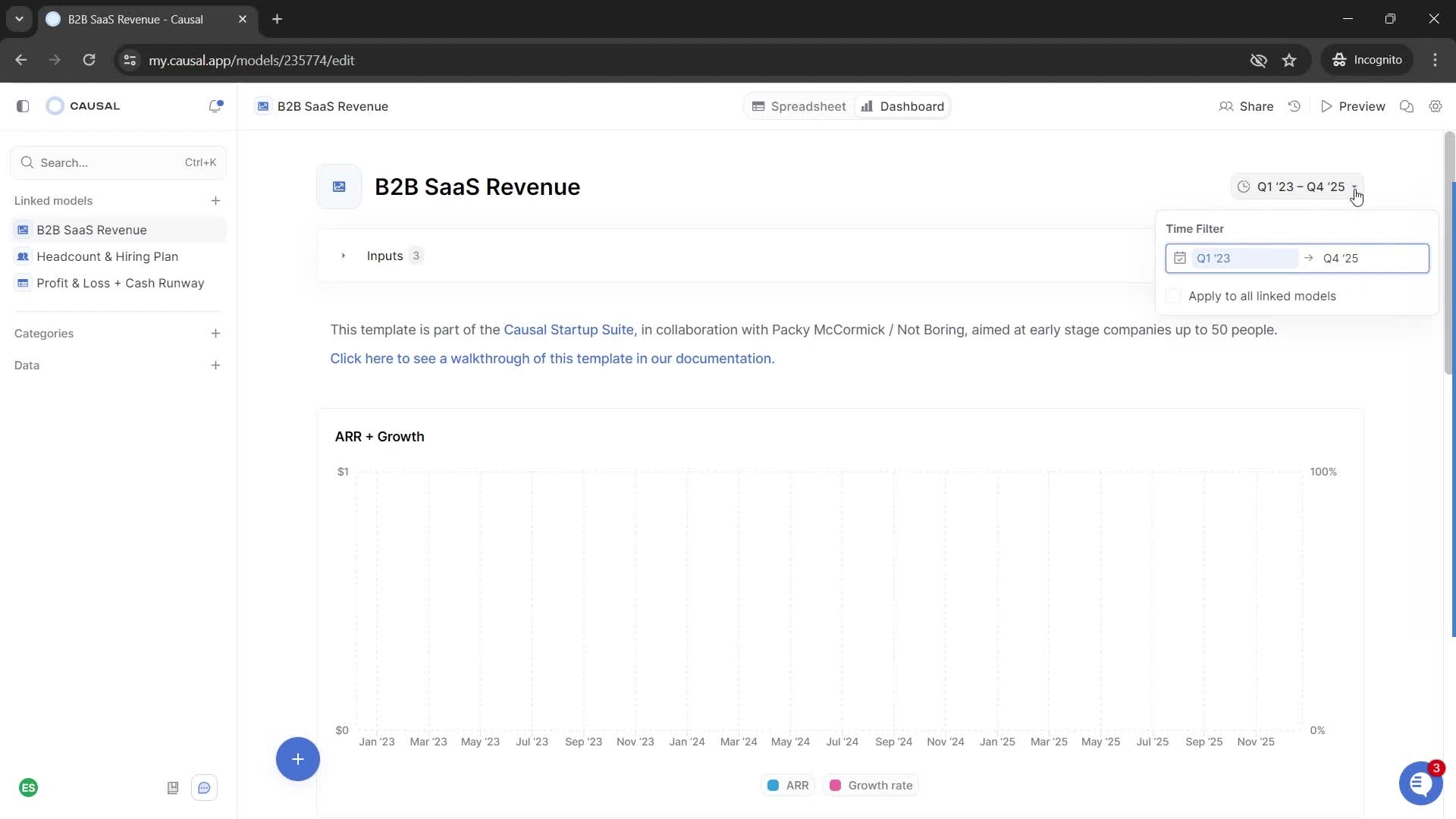1456x819 pixels.
Task: Open the notifications bell icon
Action: click(216, 105)
